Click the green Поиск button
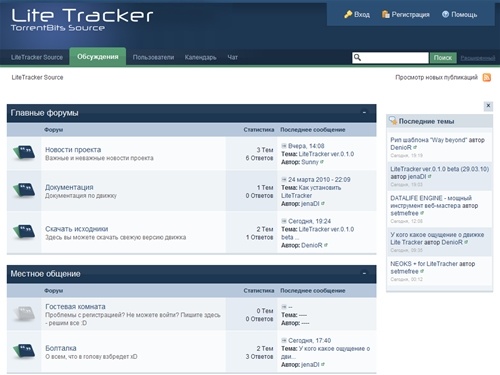 tap(443, 58)
